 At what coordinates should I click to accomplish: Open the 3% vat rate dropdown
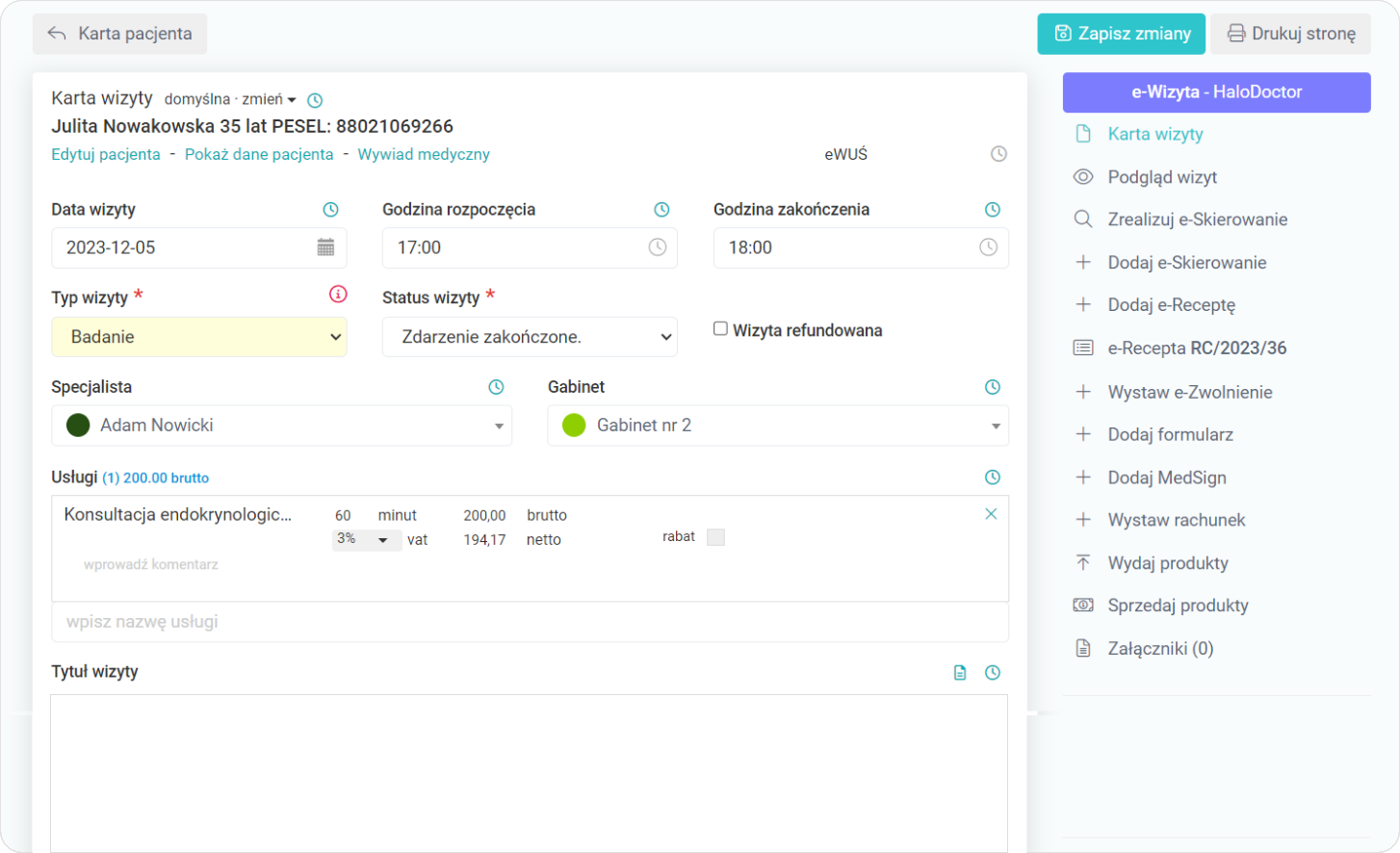point(366,539)
